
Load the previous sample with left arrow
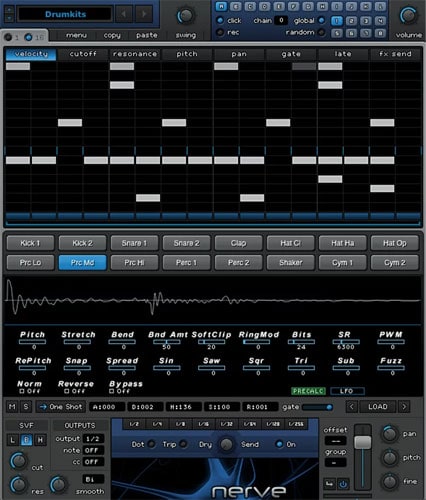352,407
